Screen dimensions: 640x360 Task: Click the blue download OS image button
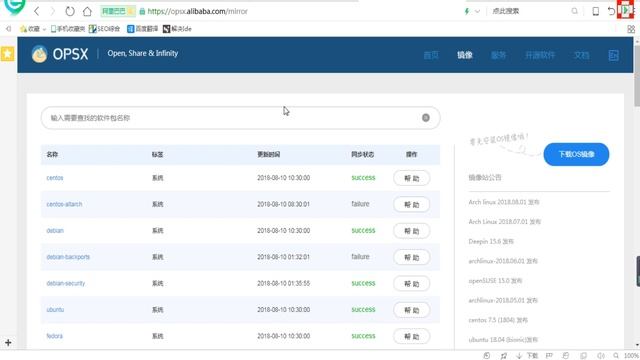click(x=576, y=154)
